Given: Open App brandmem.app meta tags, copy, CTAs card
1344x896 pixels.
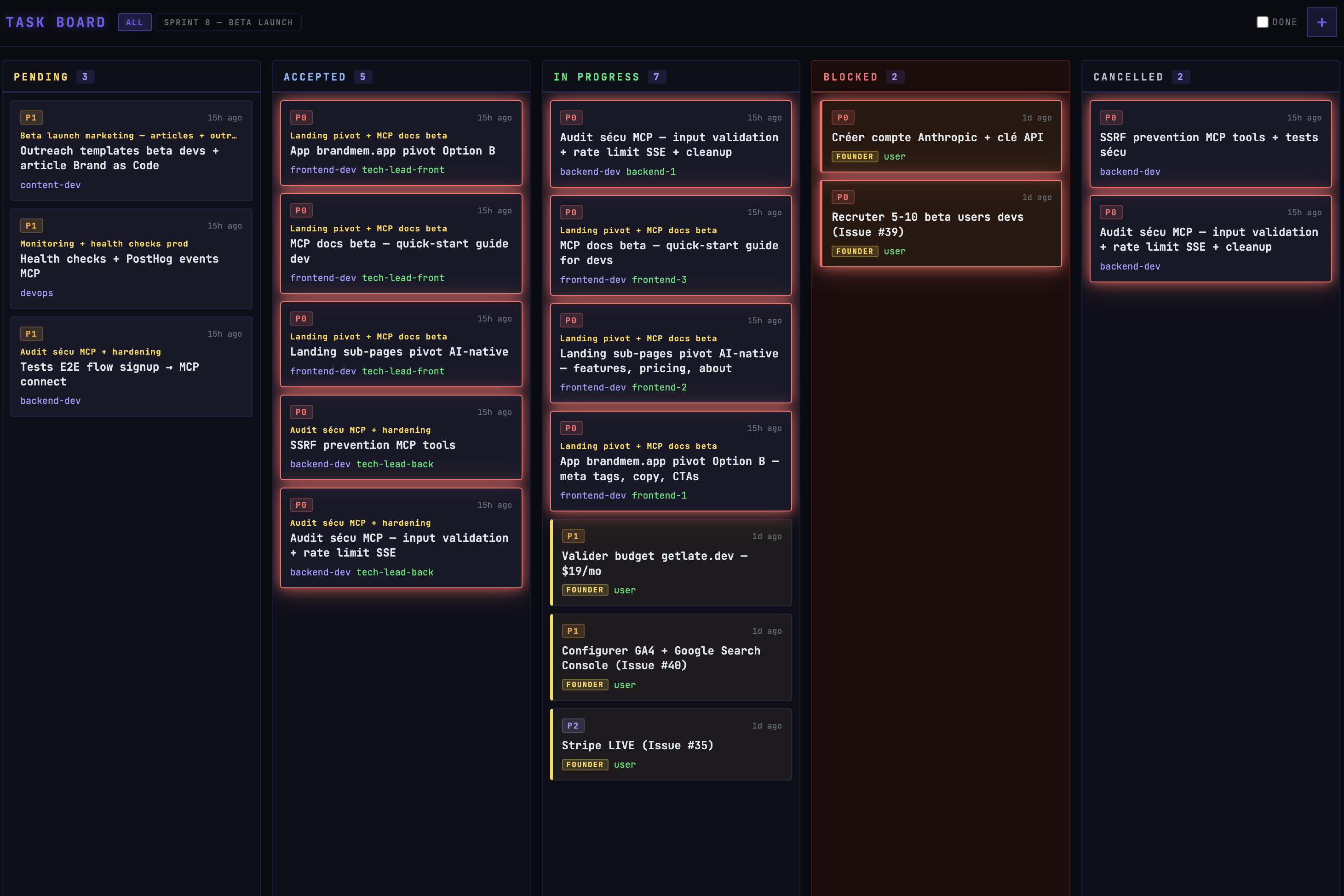Looking at the screenshot, I should [670, 461].
